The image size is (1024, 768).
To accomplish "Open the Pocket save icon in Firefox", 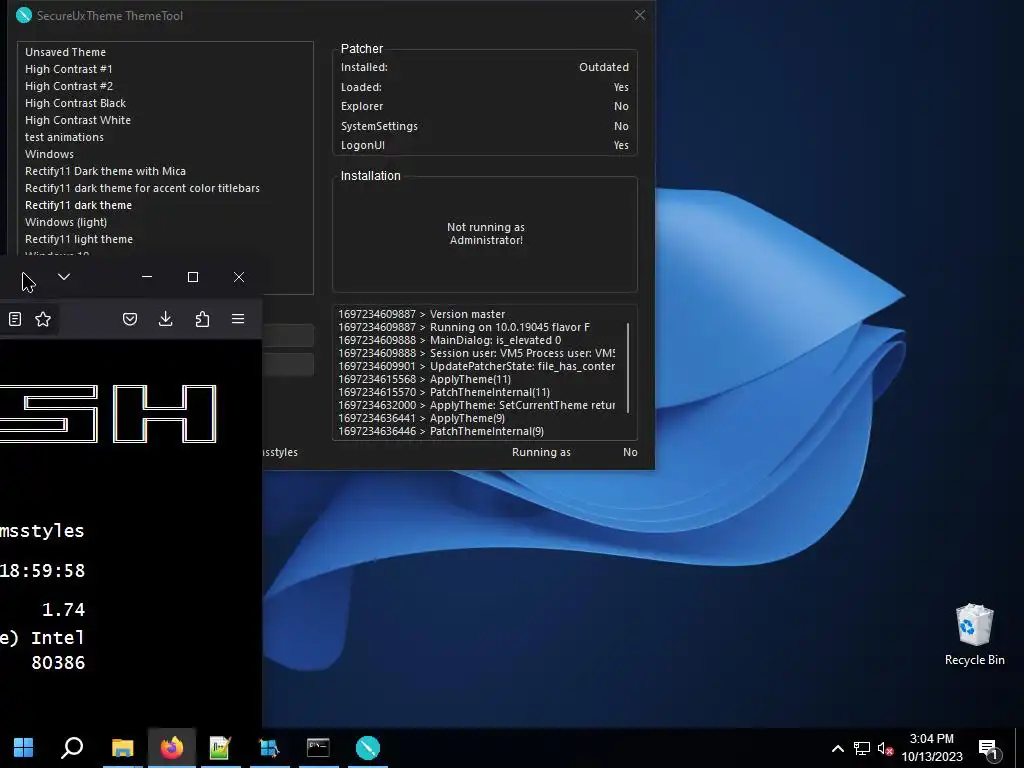I will 130,319.
